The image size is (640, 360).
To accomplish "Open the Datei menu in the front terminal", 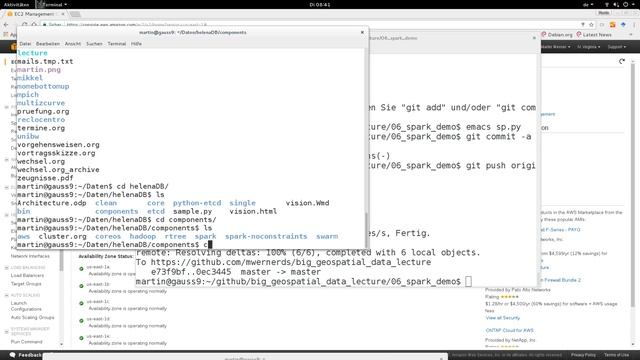I will 25,44.
